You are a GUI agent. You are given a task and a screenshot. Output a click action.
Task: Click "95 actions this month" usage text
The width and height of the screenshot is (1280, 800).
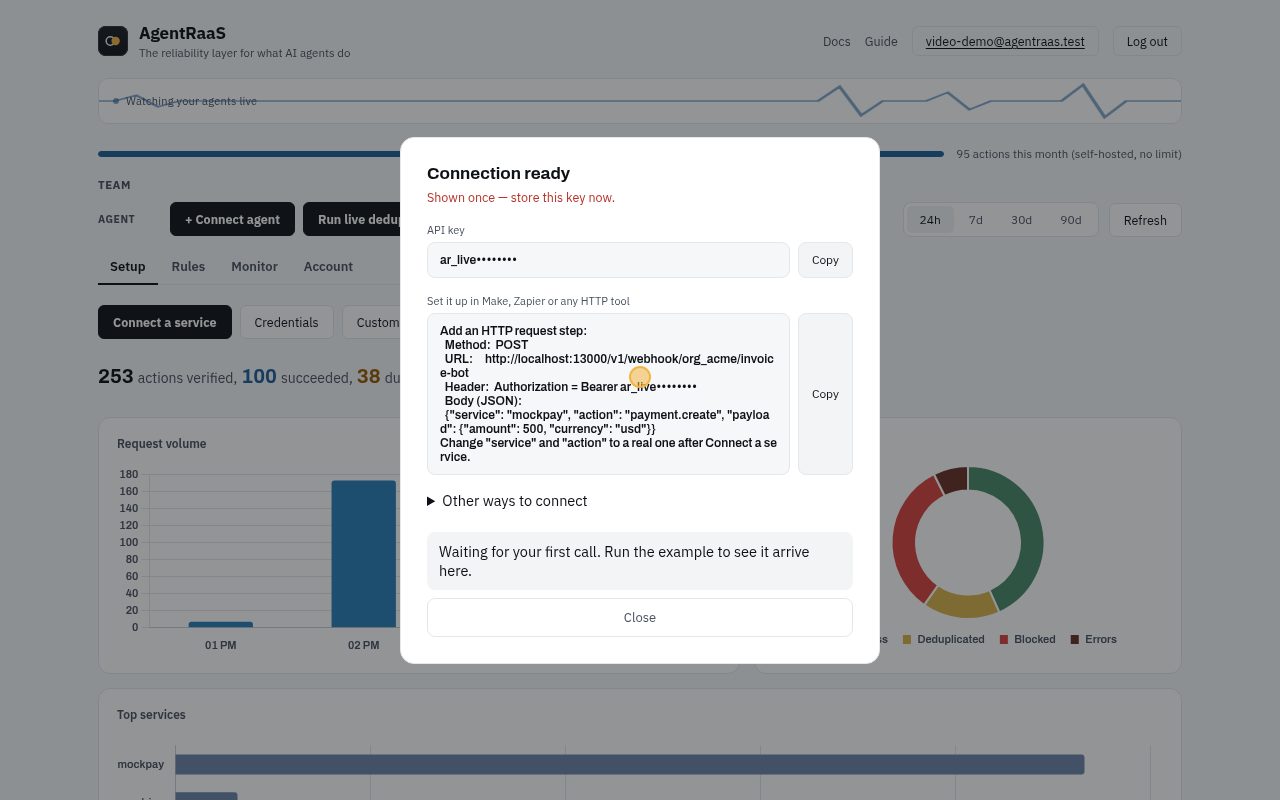point(1069,154)
